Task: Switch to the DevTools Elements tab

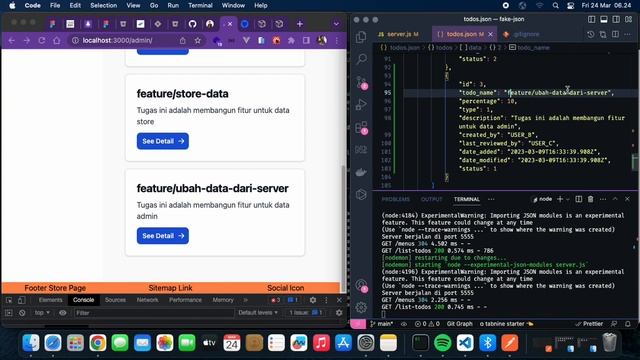Action: pos(51,300)
